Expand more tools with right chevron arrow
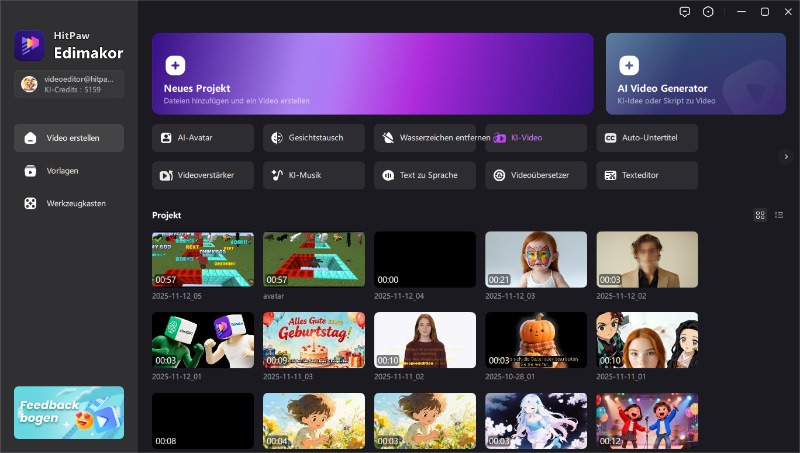The width and height of the screenshot is (800, 453). (x=786, y=156)
